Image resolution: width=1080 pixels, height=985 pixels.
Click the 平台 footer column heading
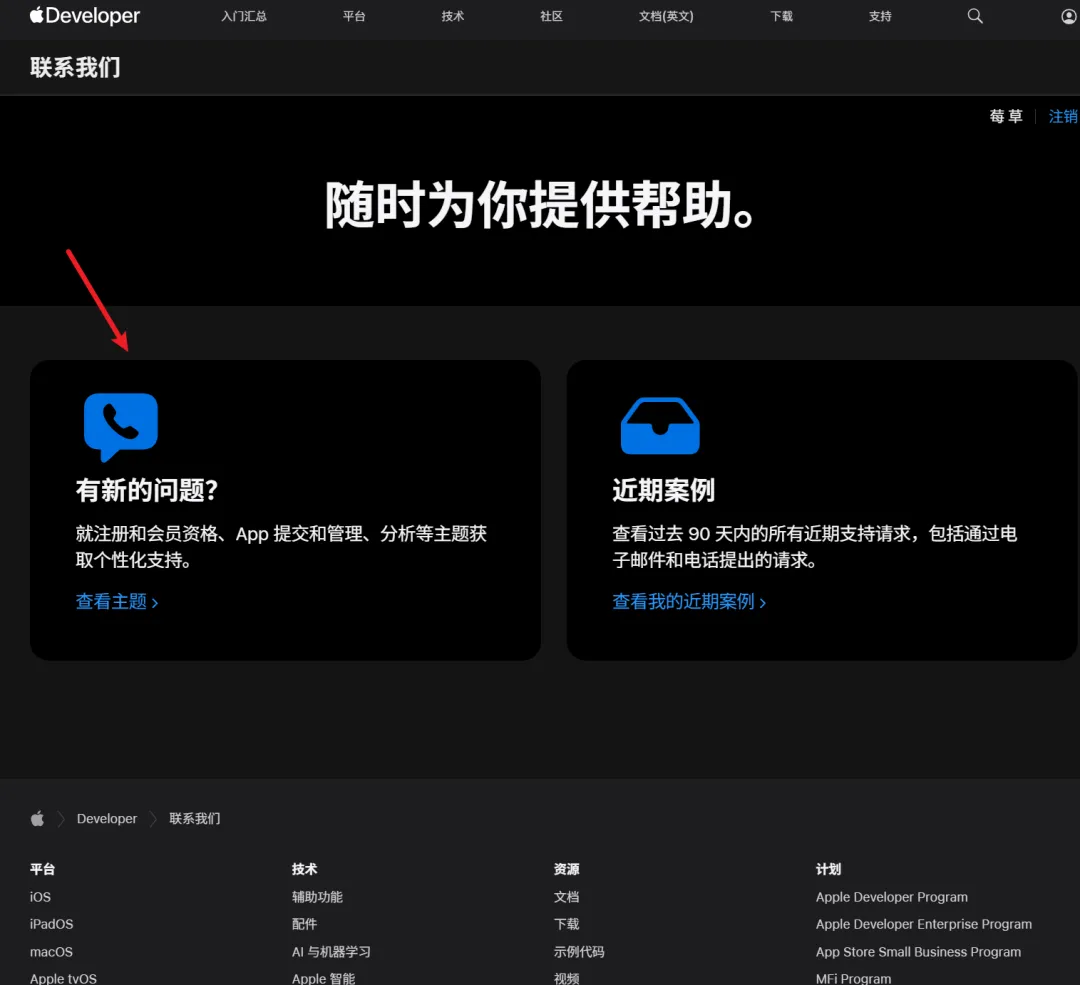[43, 869]
